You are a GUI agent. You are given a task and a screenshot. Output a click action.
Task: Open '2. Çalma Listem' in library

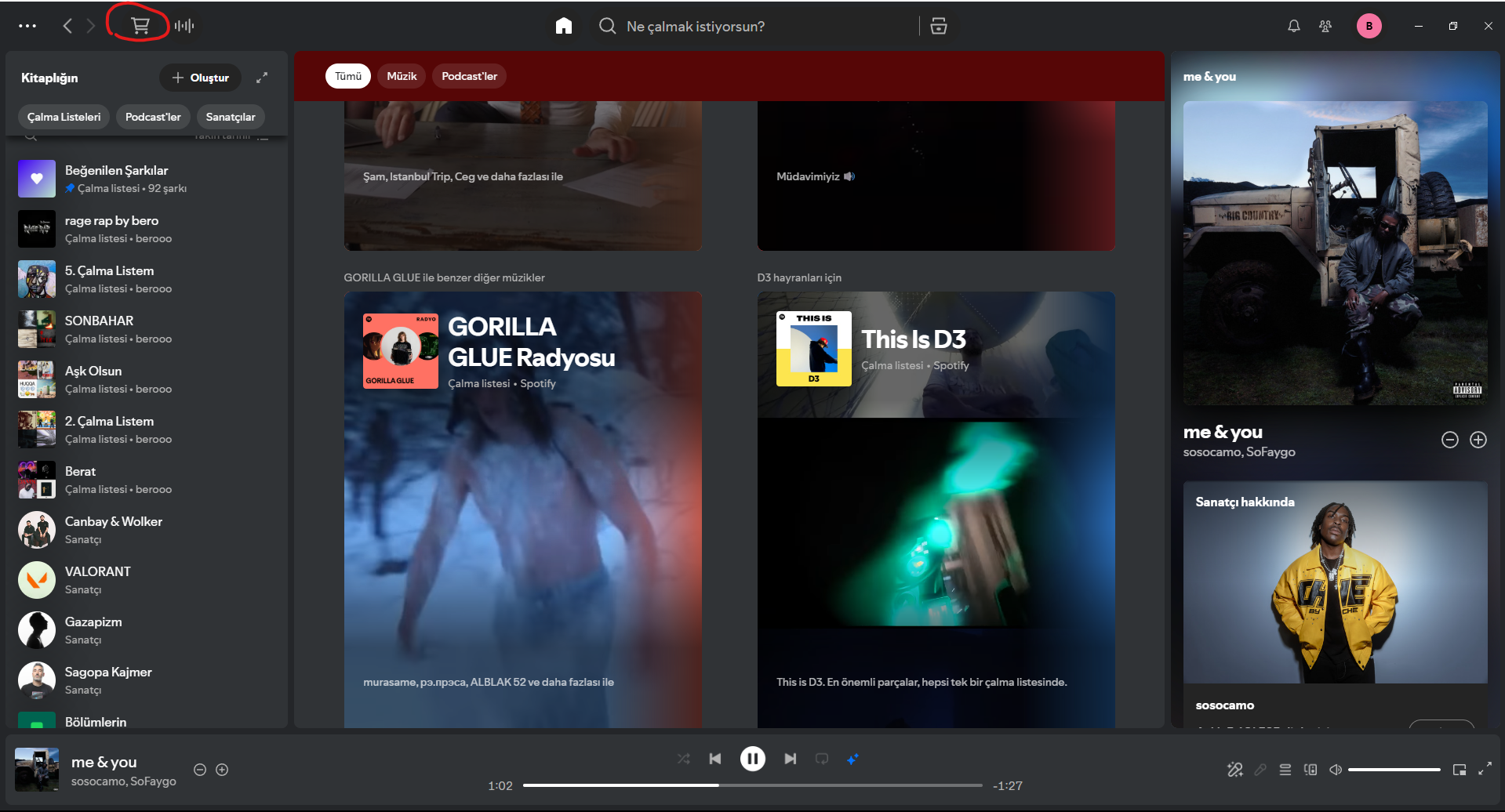147,430
